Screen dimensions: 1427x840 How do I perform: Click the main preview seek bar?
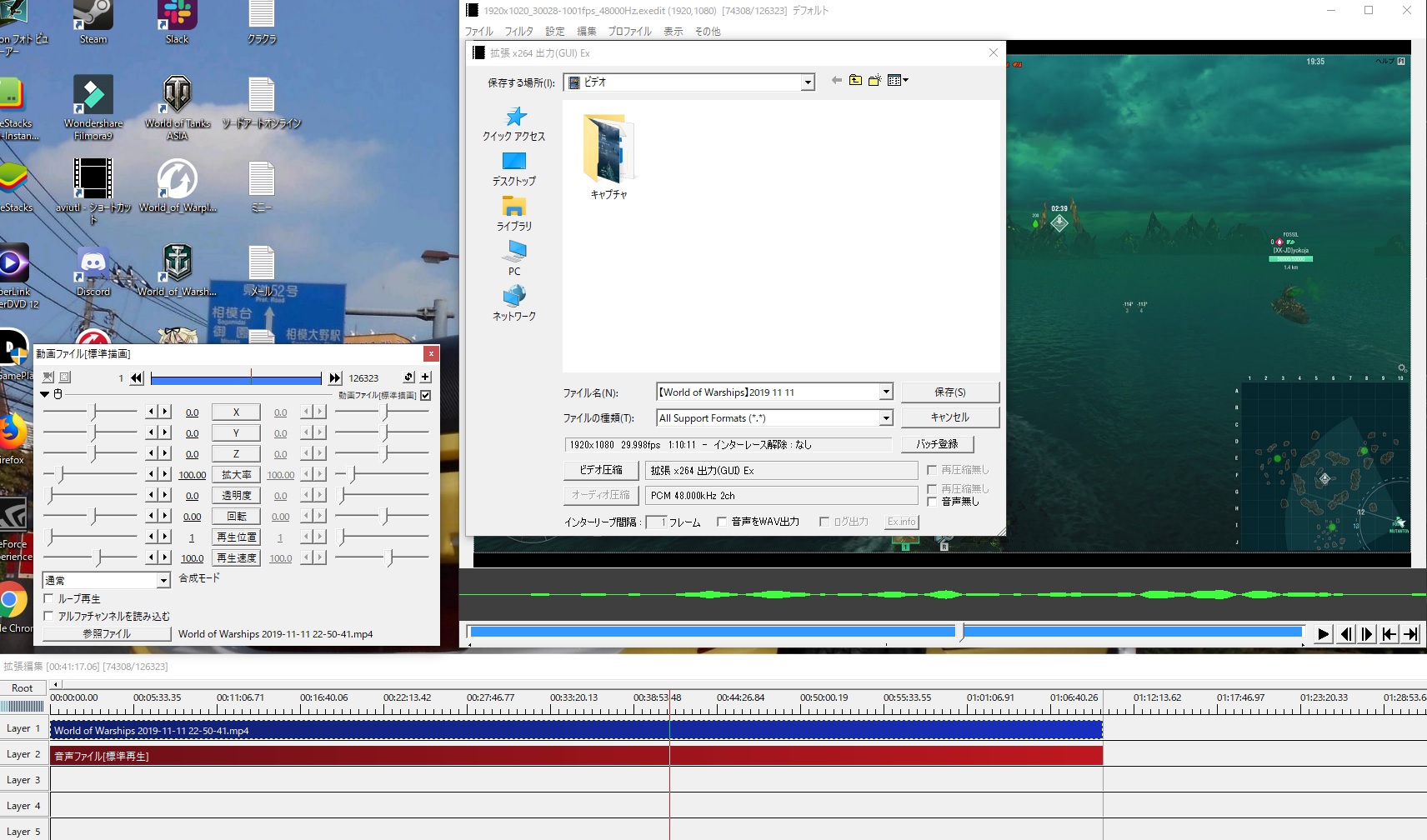[x=886, y=632]
